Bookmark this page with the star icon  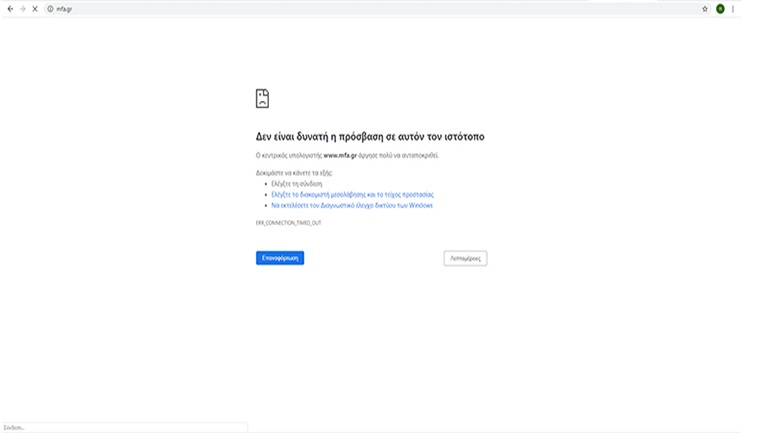point(705,9)
